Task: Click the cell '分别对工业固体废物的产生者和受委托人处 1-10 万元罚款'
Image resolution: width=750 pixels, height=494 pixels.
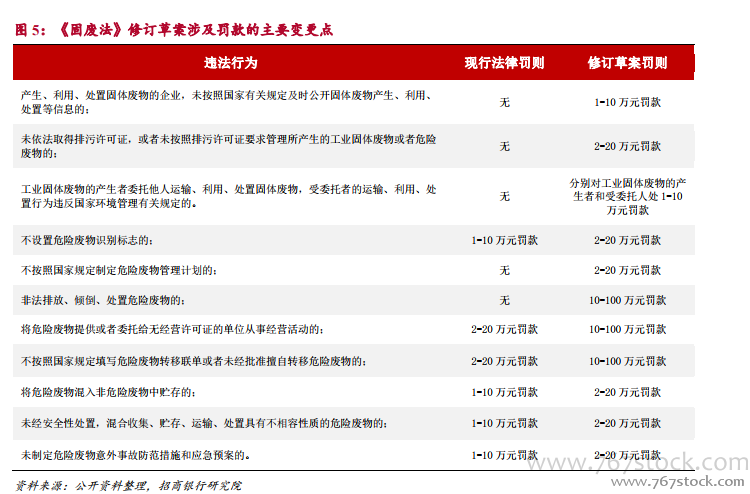Action: (x=627, y=196)
